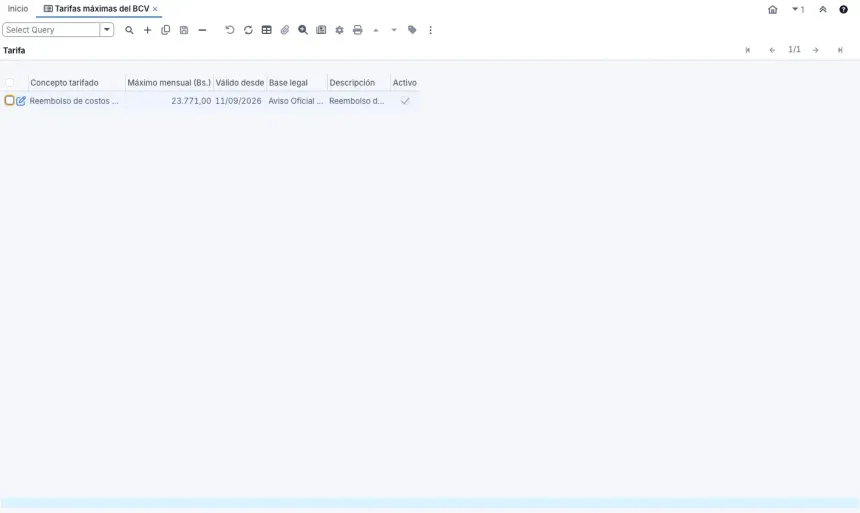Click the Reembolso d... description cell
The image size is (860, 513).
[357, 101]
